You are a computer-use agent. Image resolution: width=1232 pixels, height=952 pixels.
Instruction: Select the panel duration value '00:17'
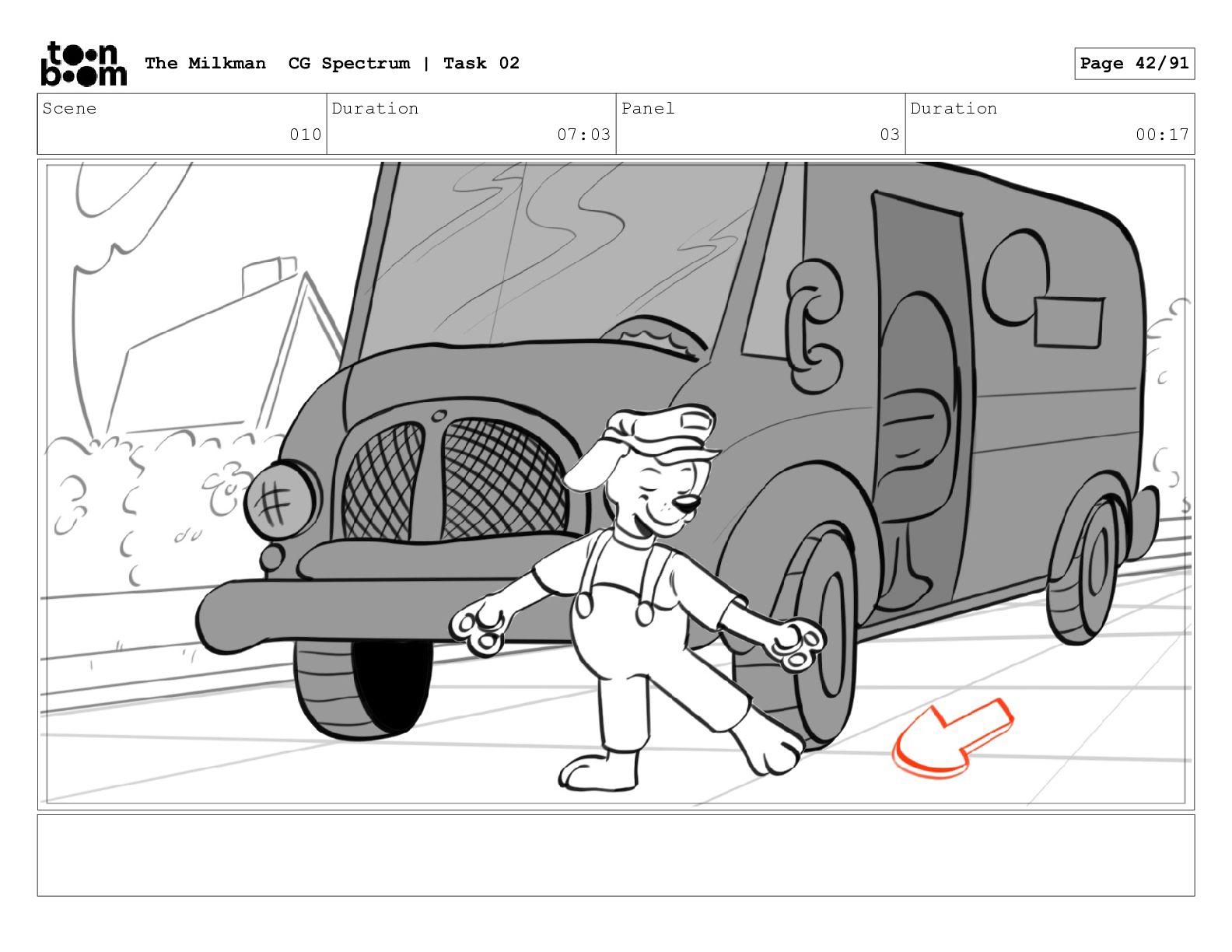[x=1162, y=135]
